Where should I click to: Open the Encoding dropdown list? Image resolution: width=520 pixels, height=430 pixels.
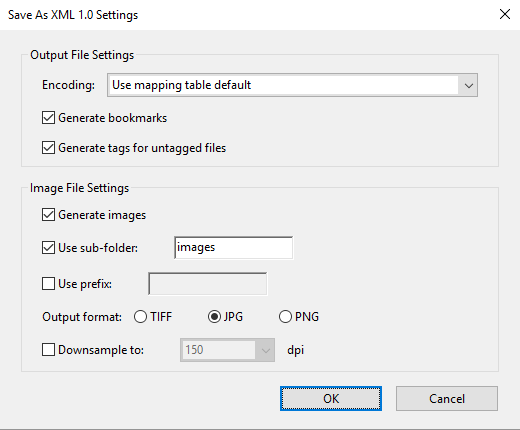(x=292, y=85)
